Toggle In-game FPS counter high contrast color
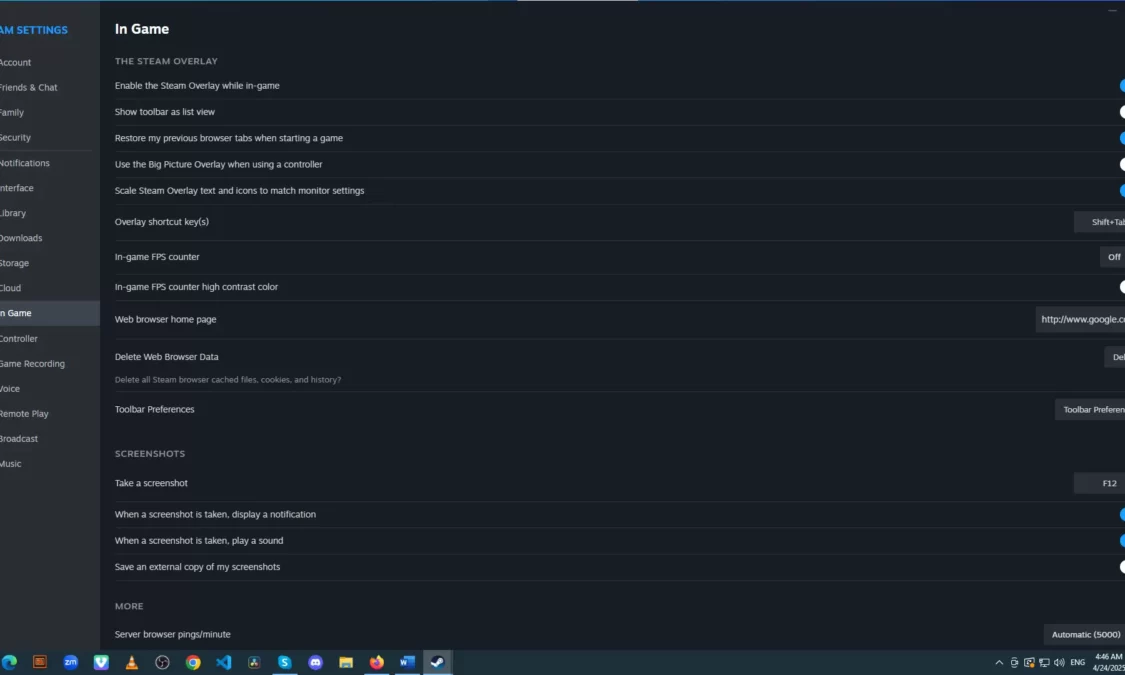The width and height of the screenshot is (1125, 675). click(x=1121, y=286)
